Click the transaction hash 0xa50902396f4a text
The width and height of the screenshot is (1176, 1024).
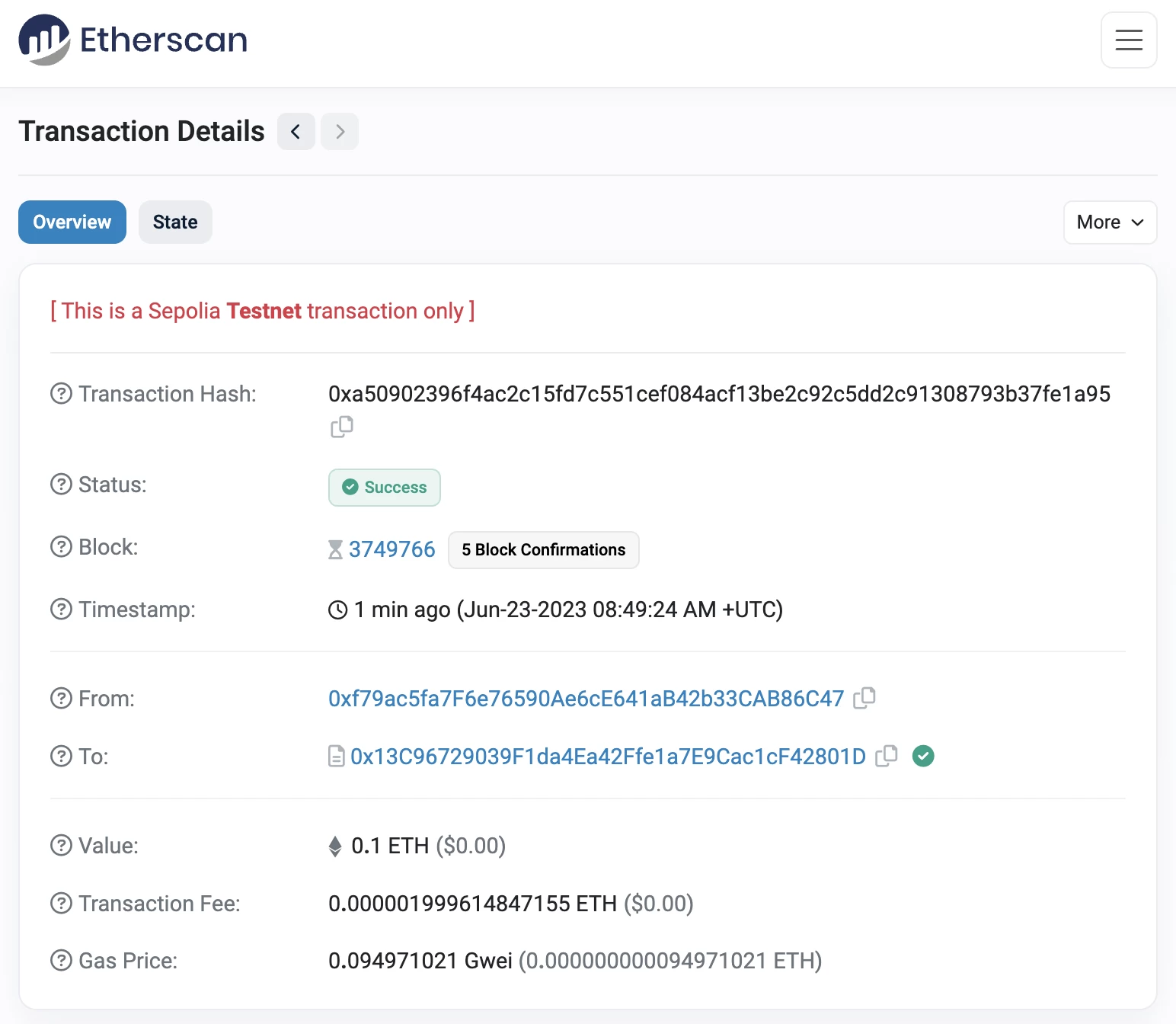tap(720, 394)
